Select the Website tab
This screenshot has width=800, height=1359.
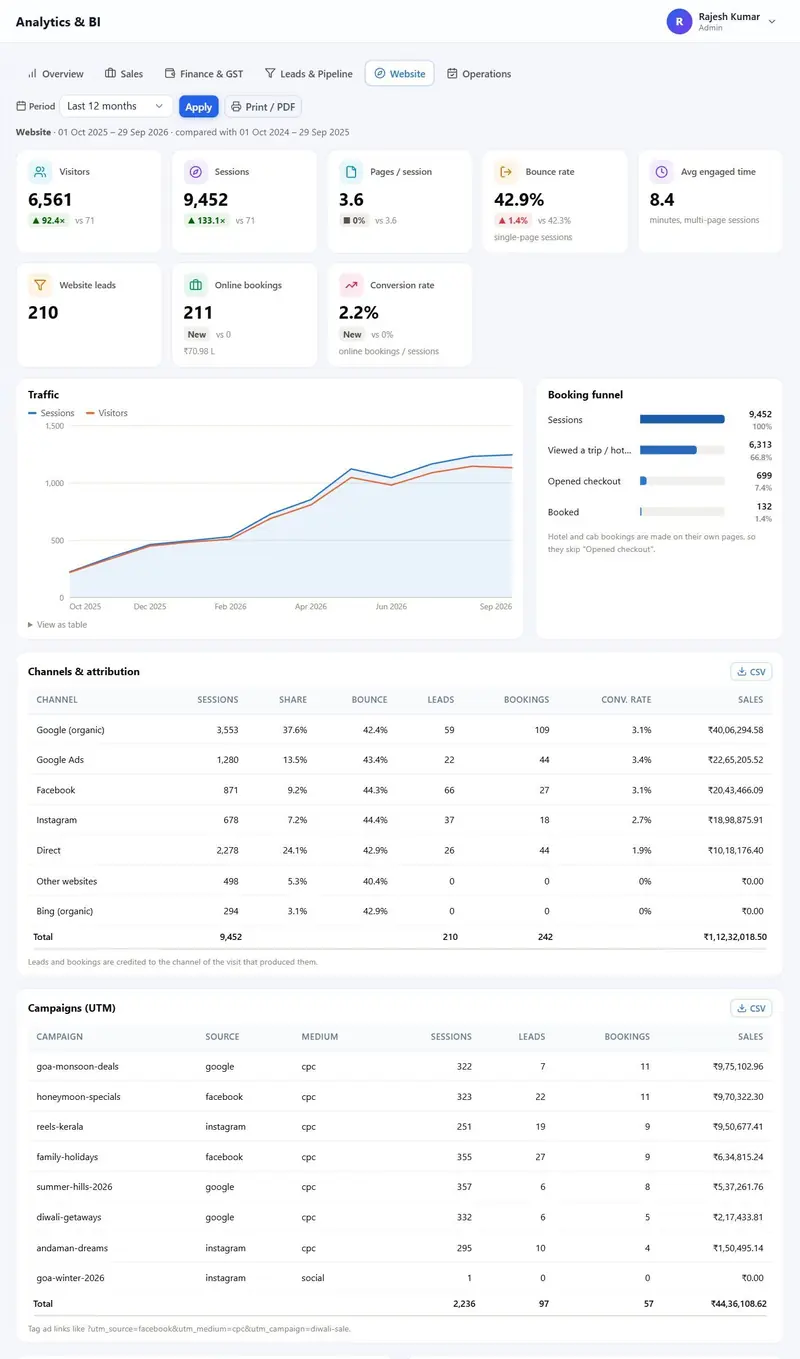(x=400, y=74)
